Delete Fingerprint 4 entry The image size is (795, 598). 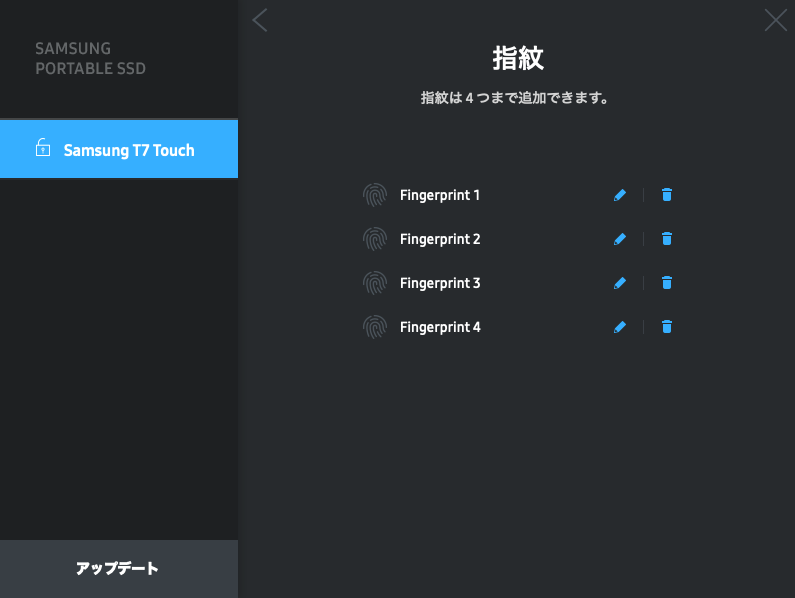point(667,327)
